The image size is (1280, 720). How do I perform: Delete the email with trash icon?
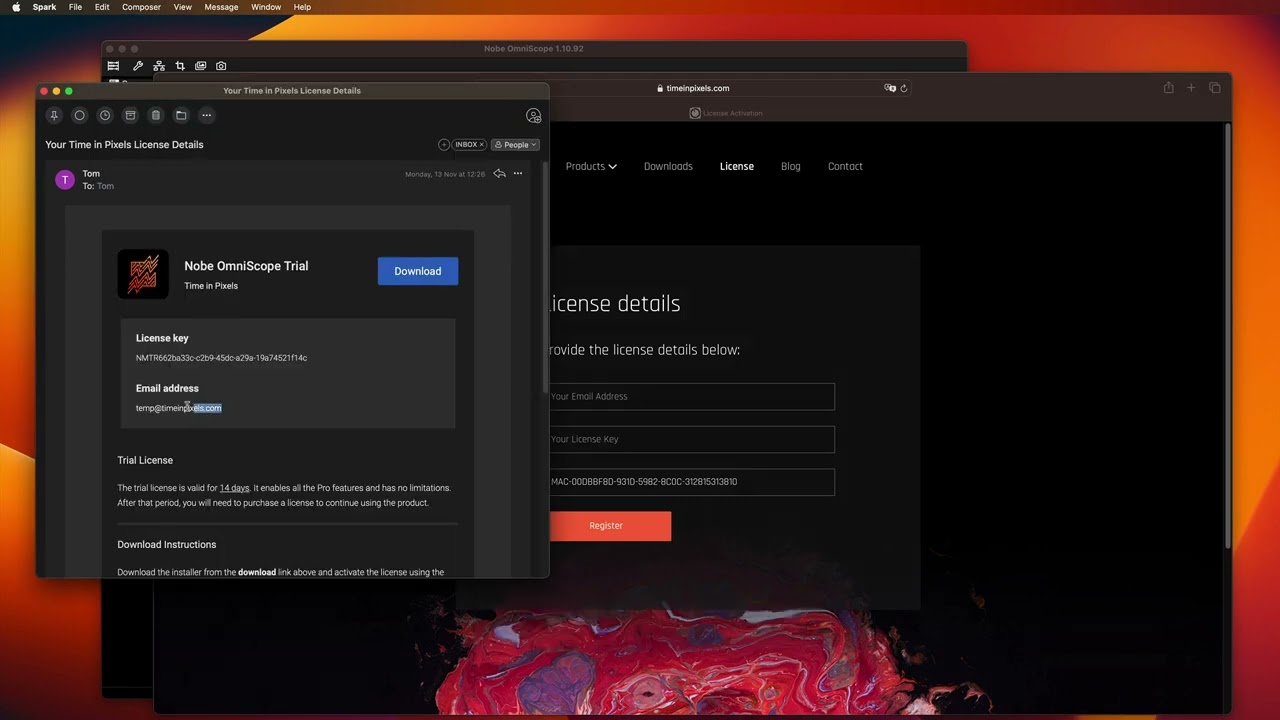pos(155,115)
